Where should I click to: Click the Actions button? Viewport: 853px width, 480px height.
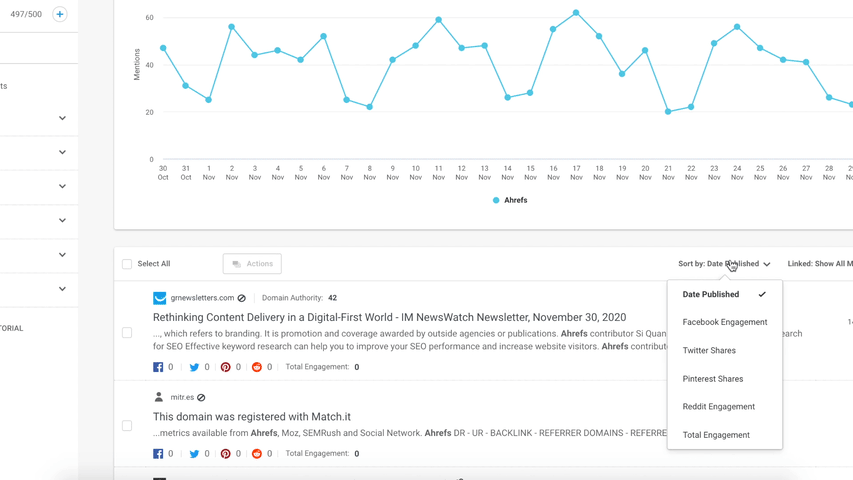pos(252,264)
